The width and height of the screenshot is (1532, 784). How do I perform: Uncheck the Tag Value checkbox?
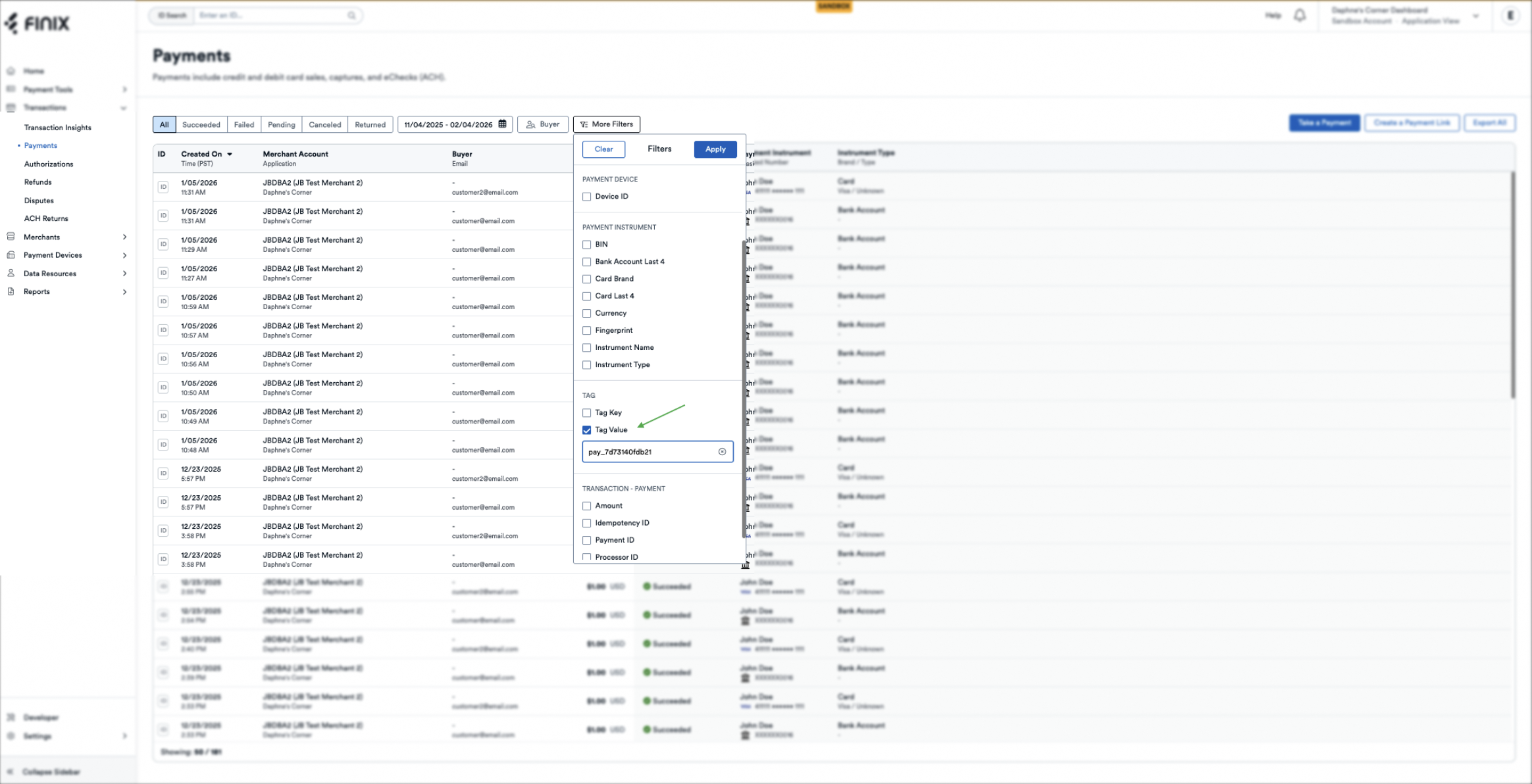tap(586, 430)
